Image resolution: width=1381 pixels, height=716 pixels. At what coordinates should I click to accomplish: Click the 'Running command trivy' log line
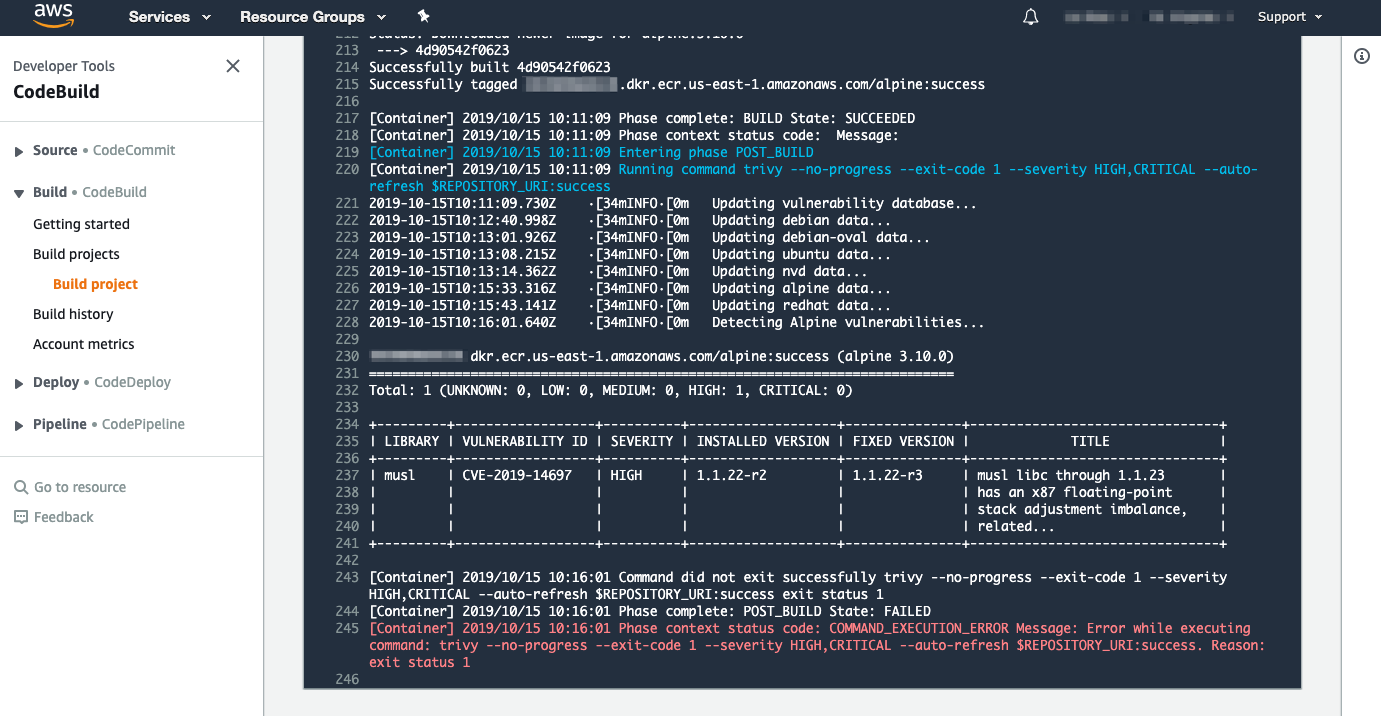(813, 178)
